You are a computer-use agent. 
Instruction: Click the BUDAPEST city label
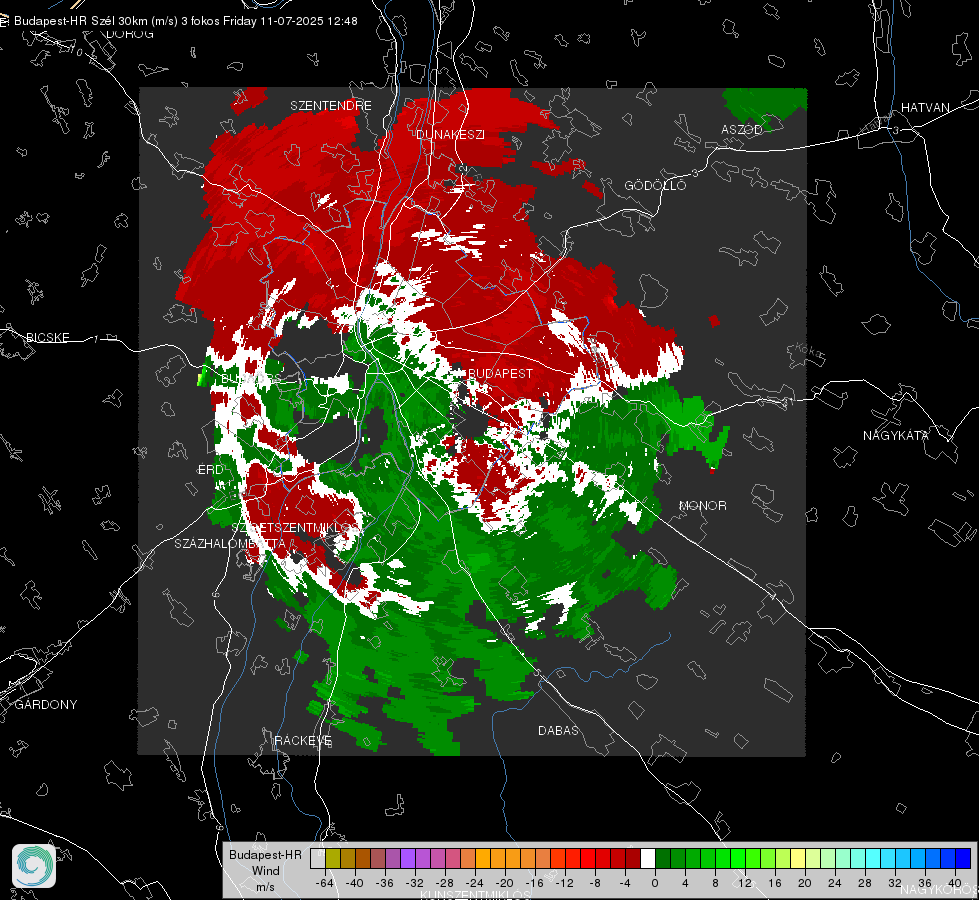(500, 373)
